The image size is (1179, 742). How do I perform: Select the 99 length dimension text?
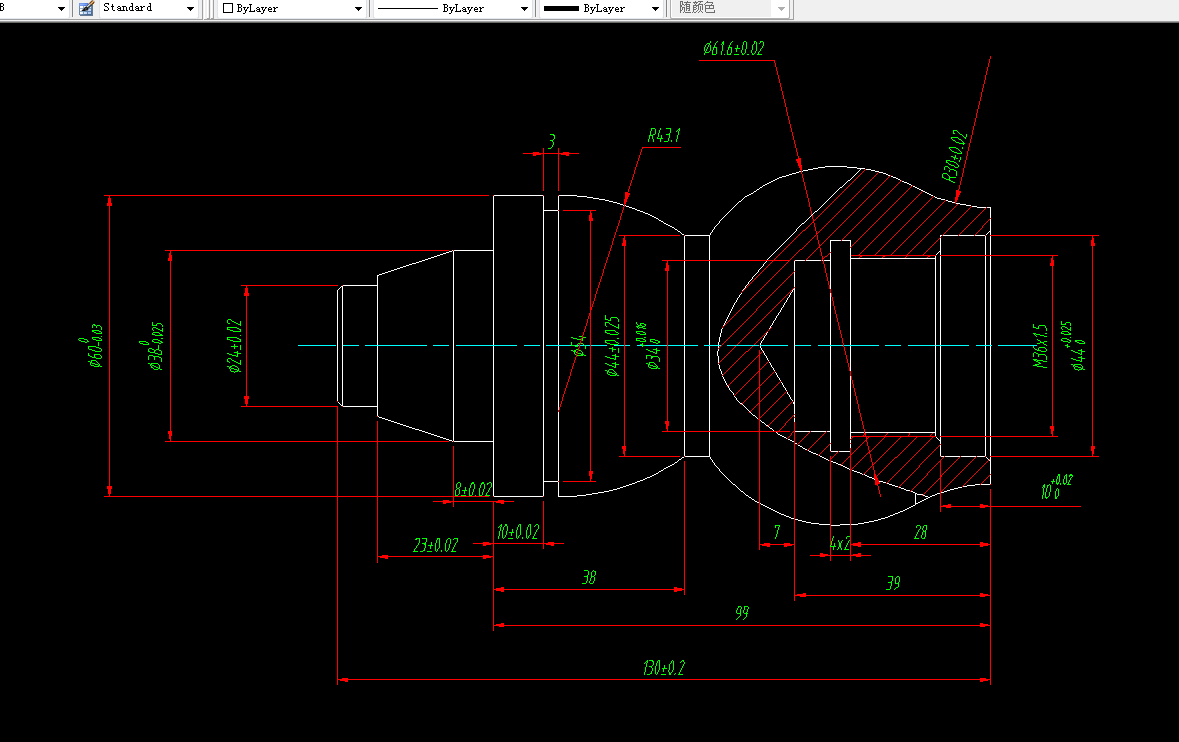[x=741, y=613]
